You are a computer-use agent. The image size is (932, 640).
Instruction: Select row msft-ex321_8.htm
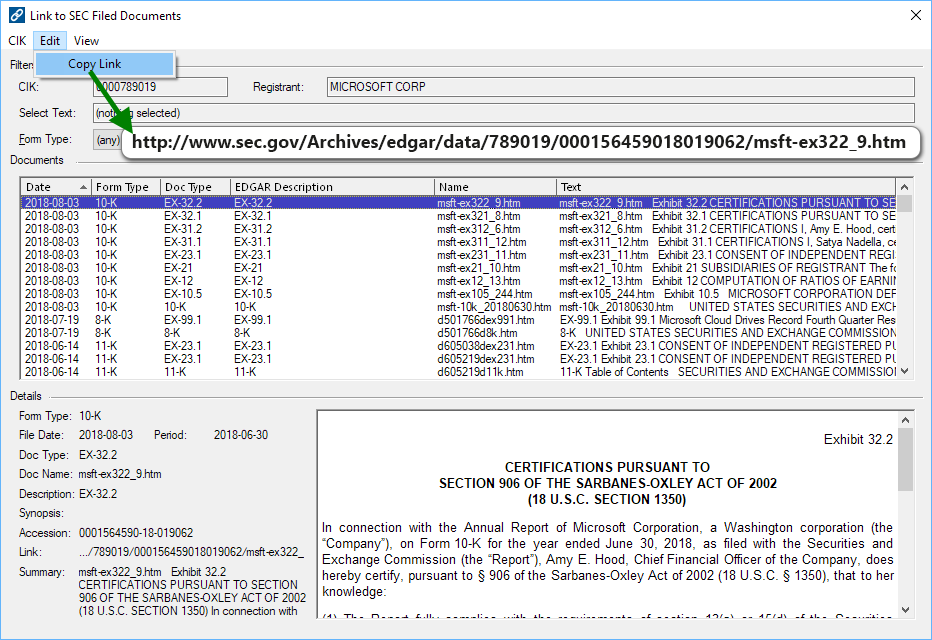pos(458,216)
